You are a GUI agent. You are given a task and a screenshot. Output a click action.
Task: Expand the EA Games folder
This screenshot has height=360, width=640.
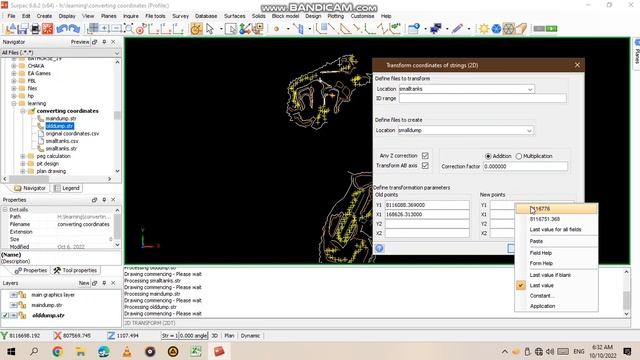(14, 73)
